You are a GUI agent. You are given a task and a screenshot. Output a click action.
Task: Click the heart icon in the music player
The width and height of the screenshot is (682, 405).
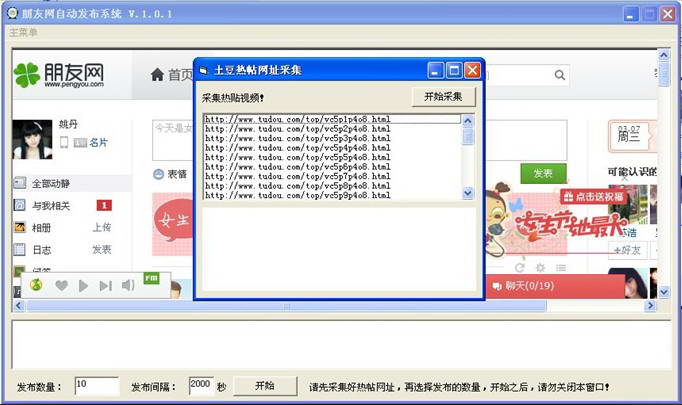click(x=61, y=285)
